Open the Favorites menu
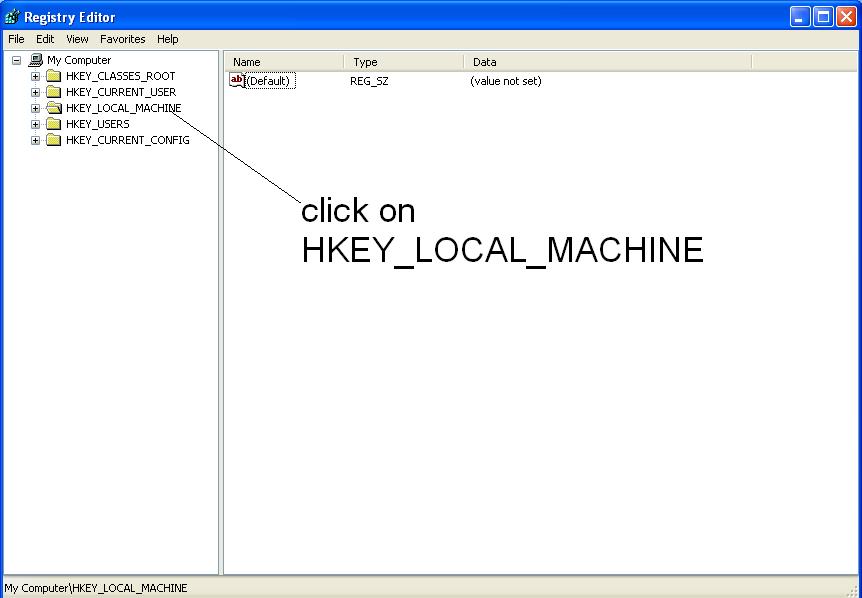This screenshot has height=598, width=862. [x=123, y=39]
